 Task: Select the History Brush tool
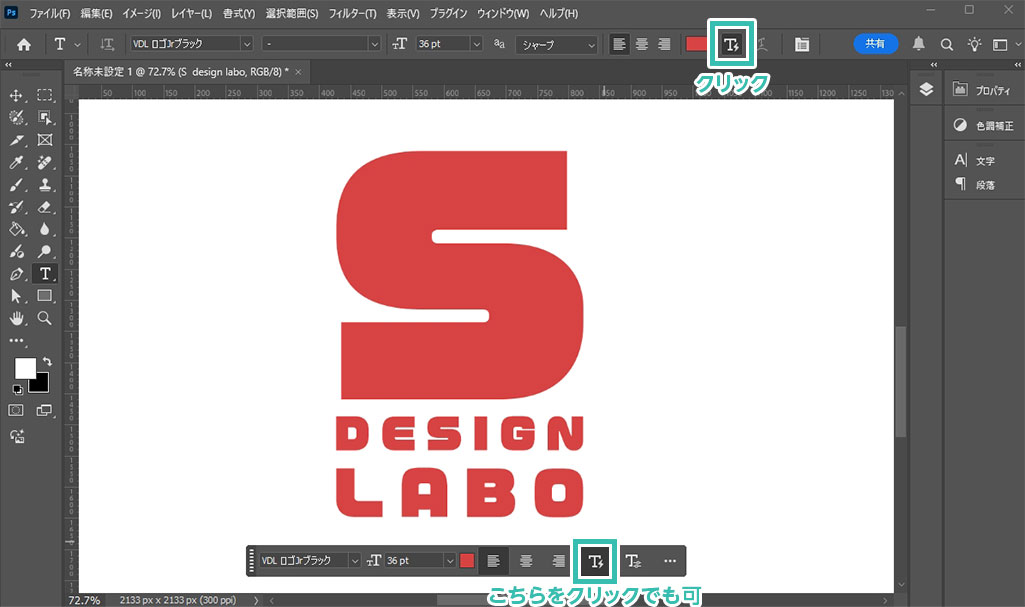click(16, 207)
